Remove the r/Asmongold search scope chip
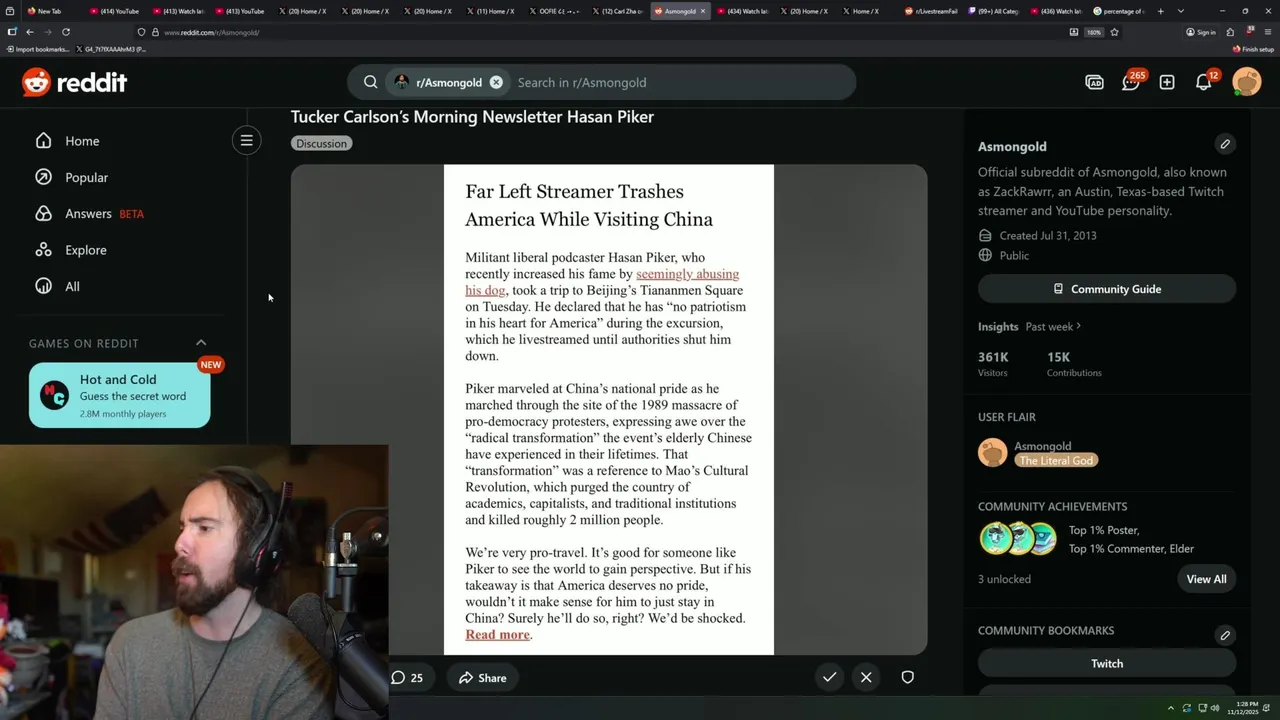The image size is (1280, 720). (x=496, y=82)
